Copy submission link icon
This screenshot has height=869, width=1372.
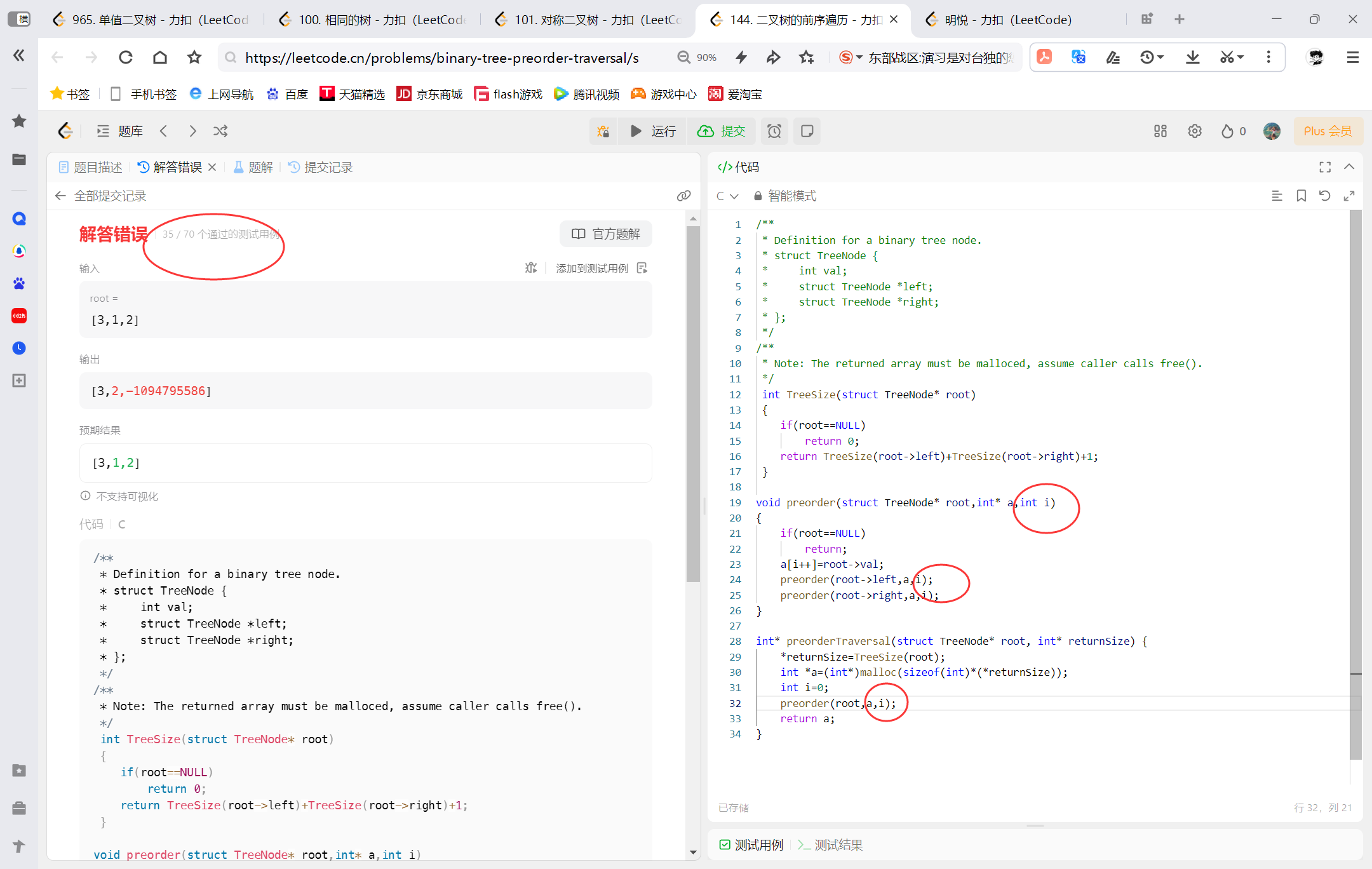(x=683, y=196)
